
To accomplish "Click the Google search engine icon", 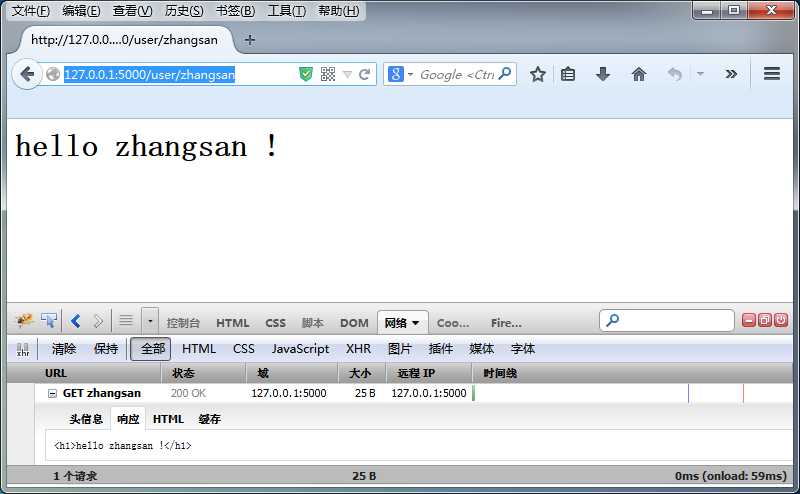I will [395, 75].
